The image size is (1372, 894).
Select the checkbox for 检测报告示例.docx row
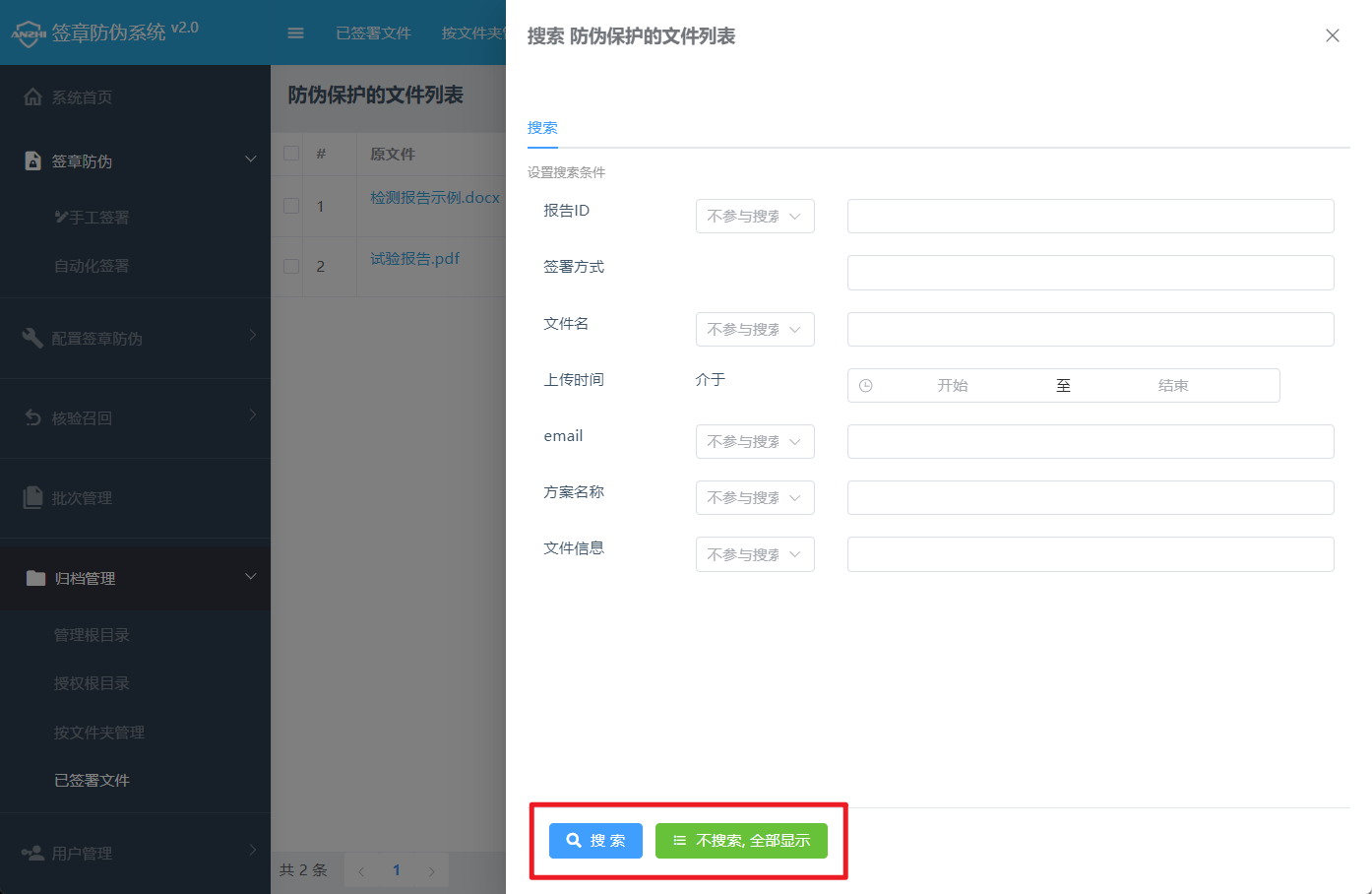(289, 206)
